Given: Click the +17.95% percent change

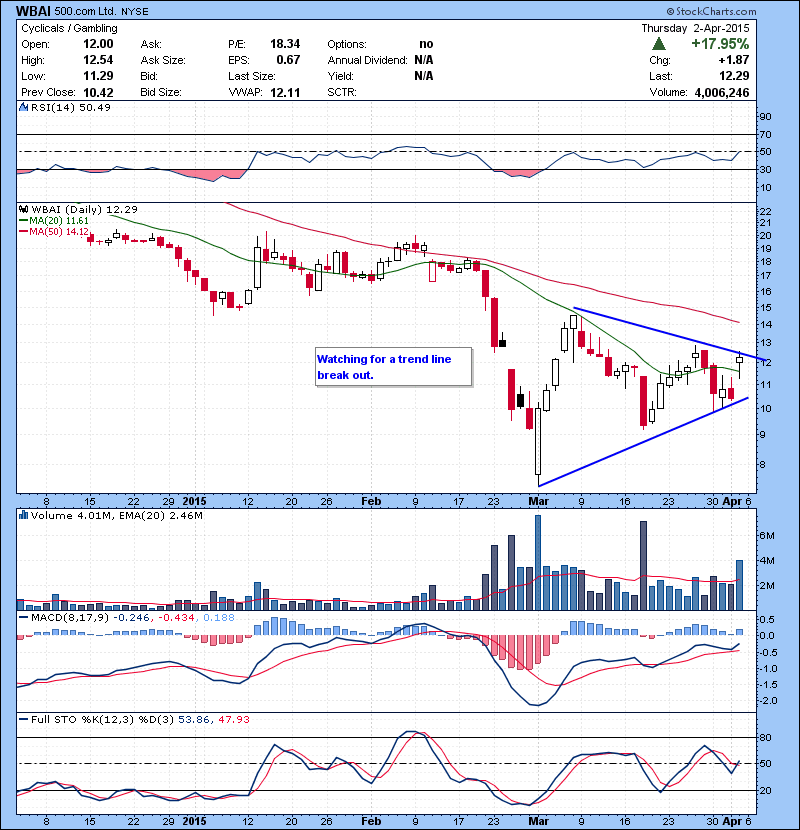Looking at the screenshot, I should [x=720, y=44].
